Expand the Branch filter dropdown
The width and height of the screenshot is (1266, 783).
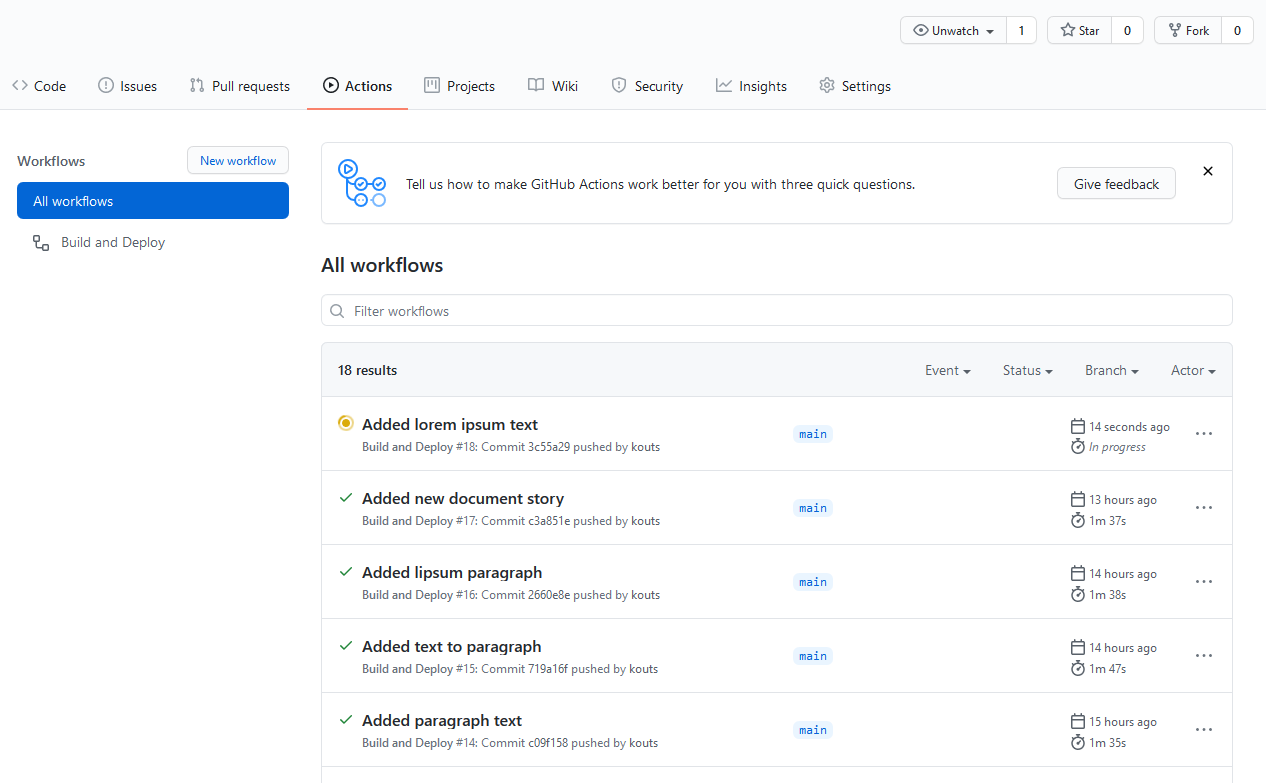(1112, 370)
